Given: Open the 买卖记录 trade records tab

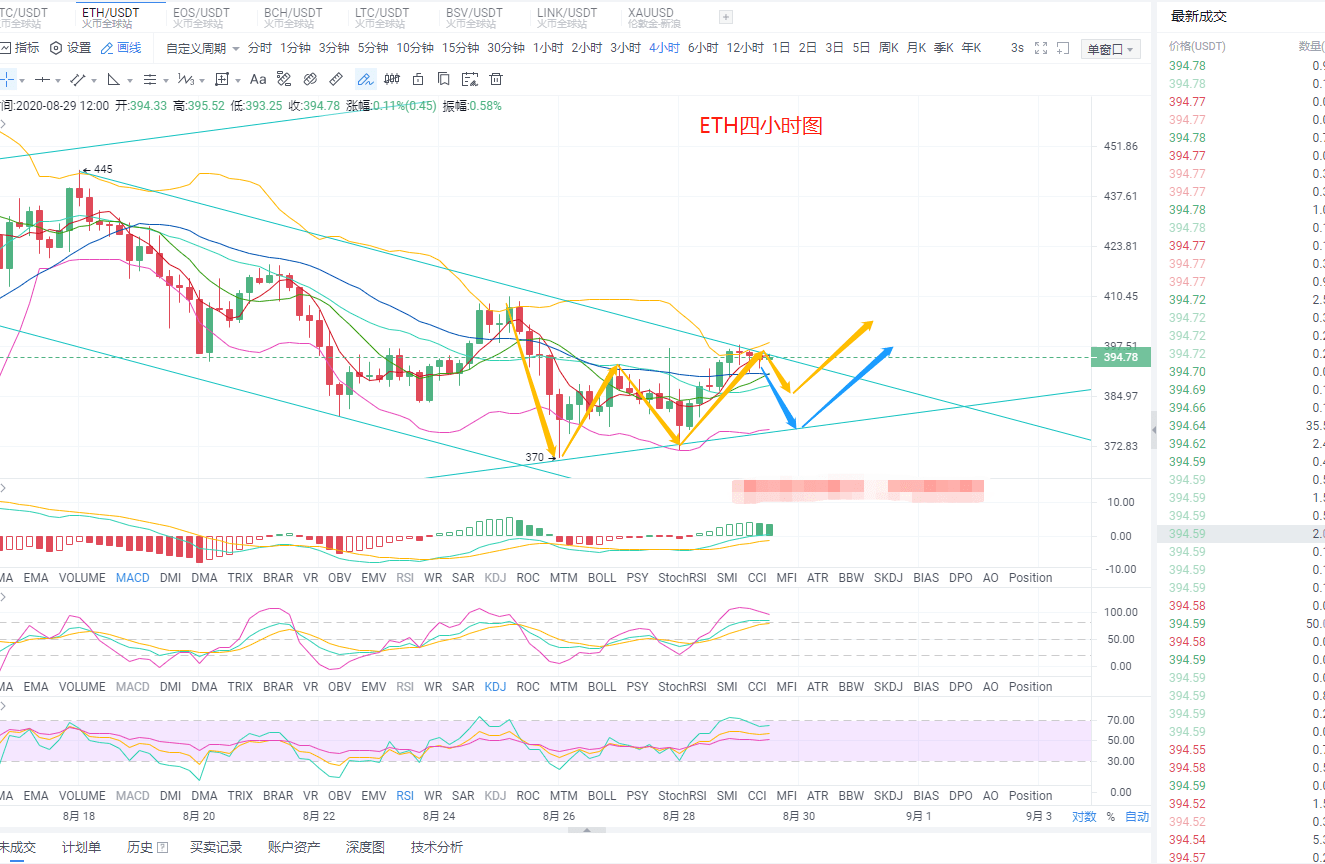Looking at the screenshot, I should [x=216, y=847].
